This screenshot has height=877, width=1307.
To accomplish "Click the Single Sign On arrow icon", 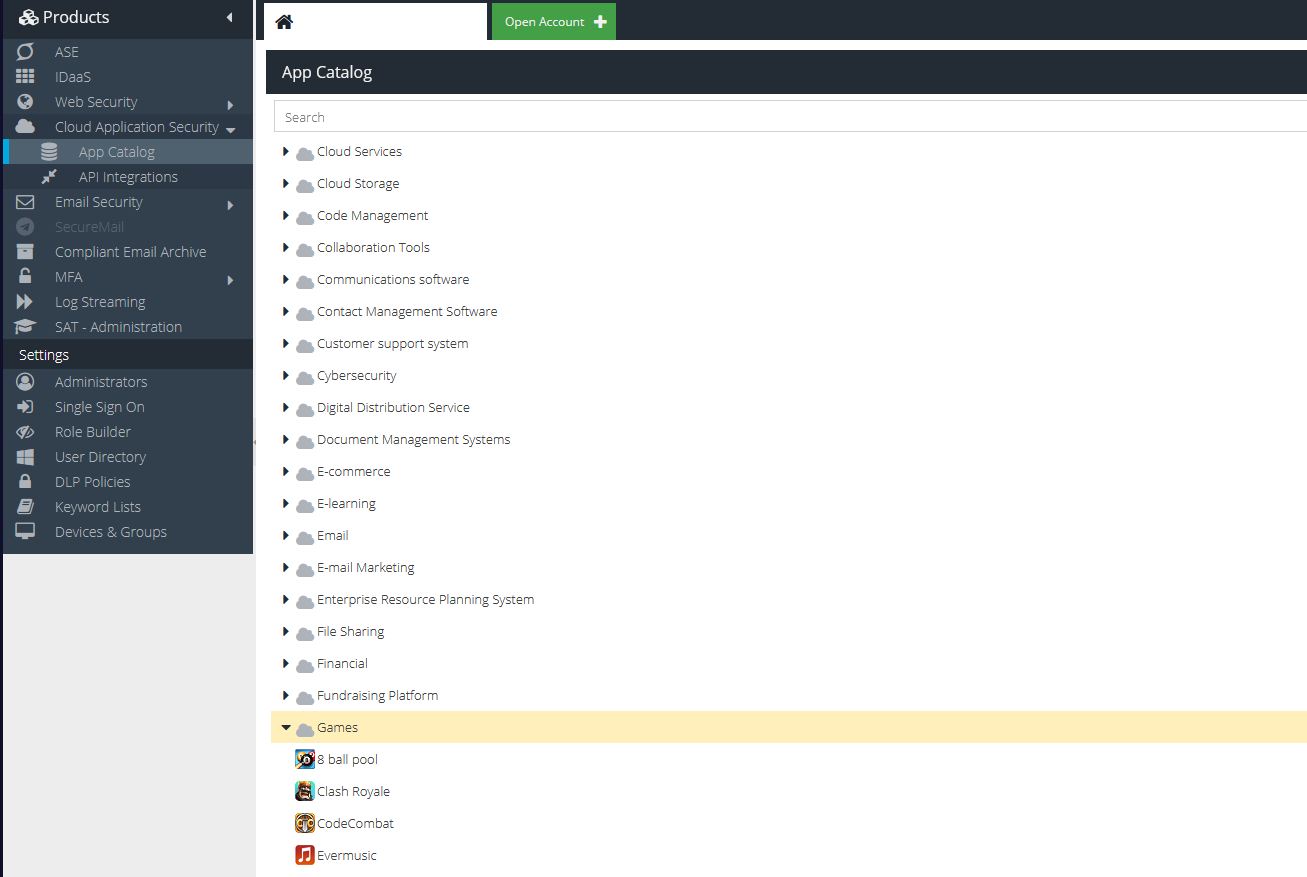I will (x=25, y=407).
